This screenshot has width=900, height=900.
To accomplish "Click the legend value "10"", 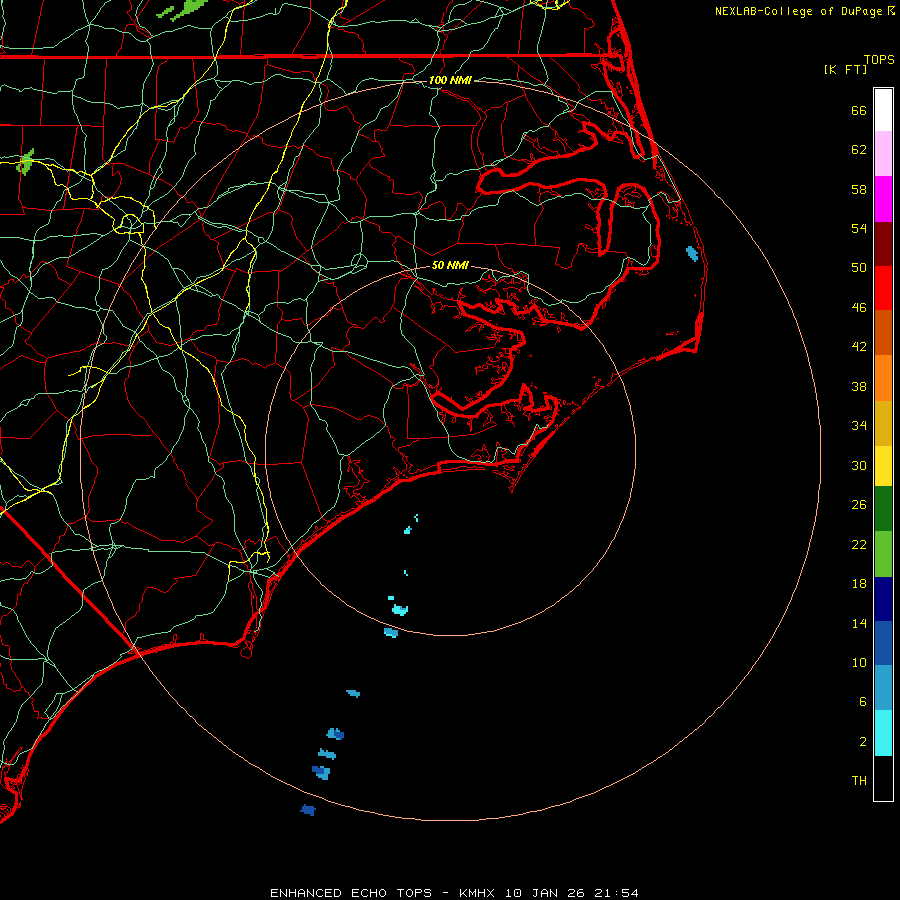I will pyautogui.click(x=859, y=662).
